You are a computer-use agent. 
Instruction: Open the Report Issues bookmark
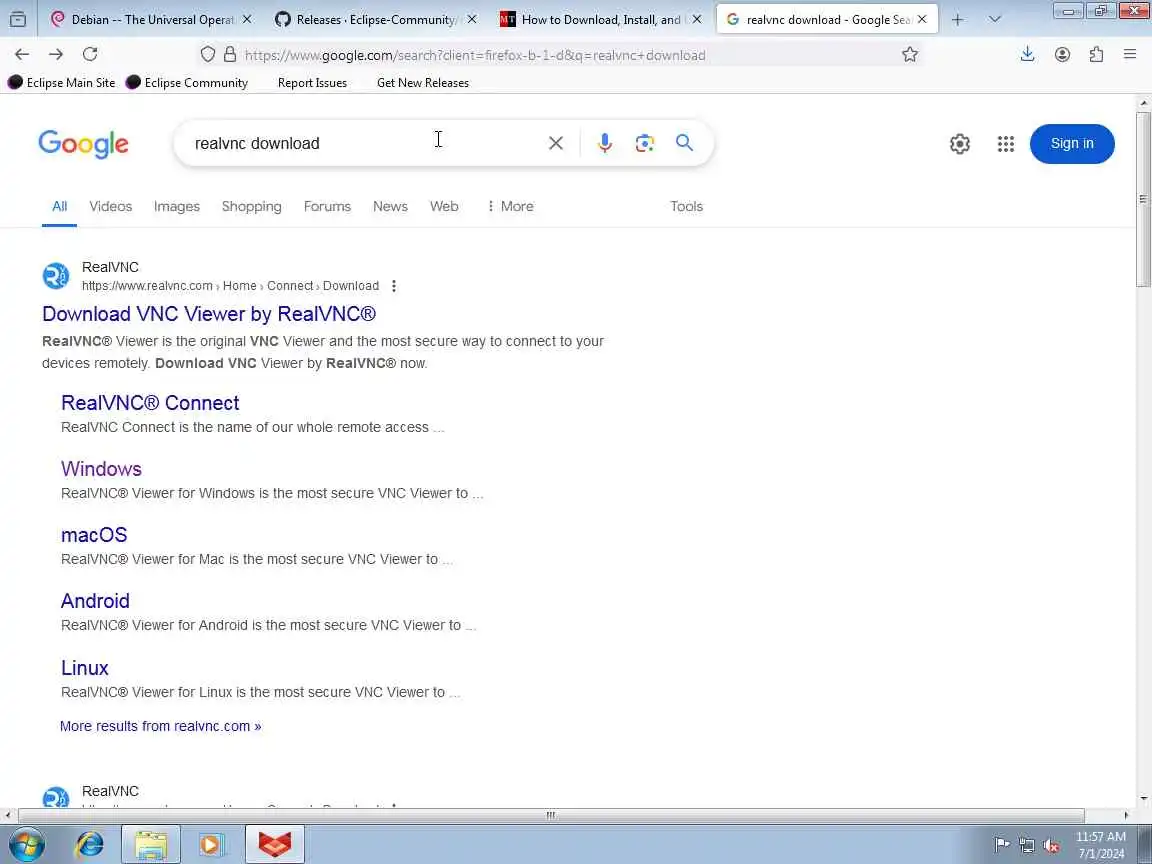coord(312,83)
